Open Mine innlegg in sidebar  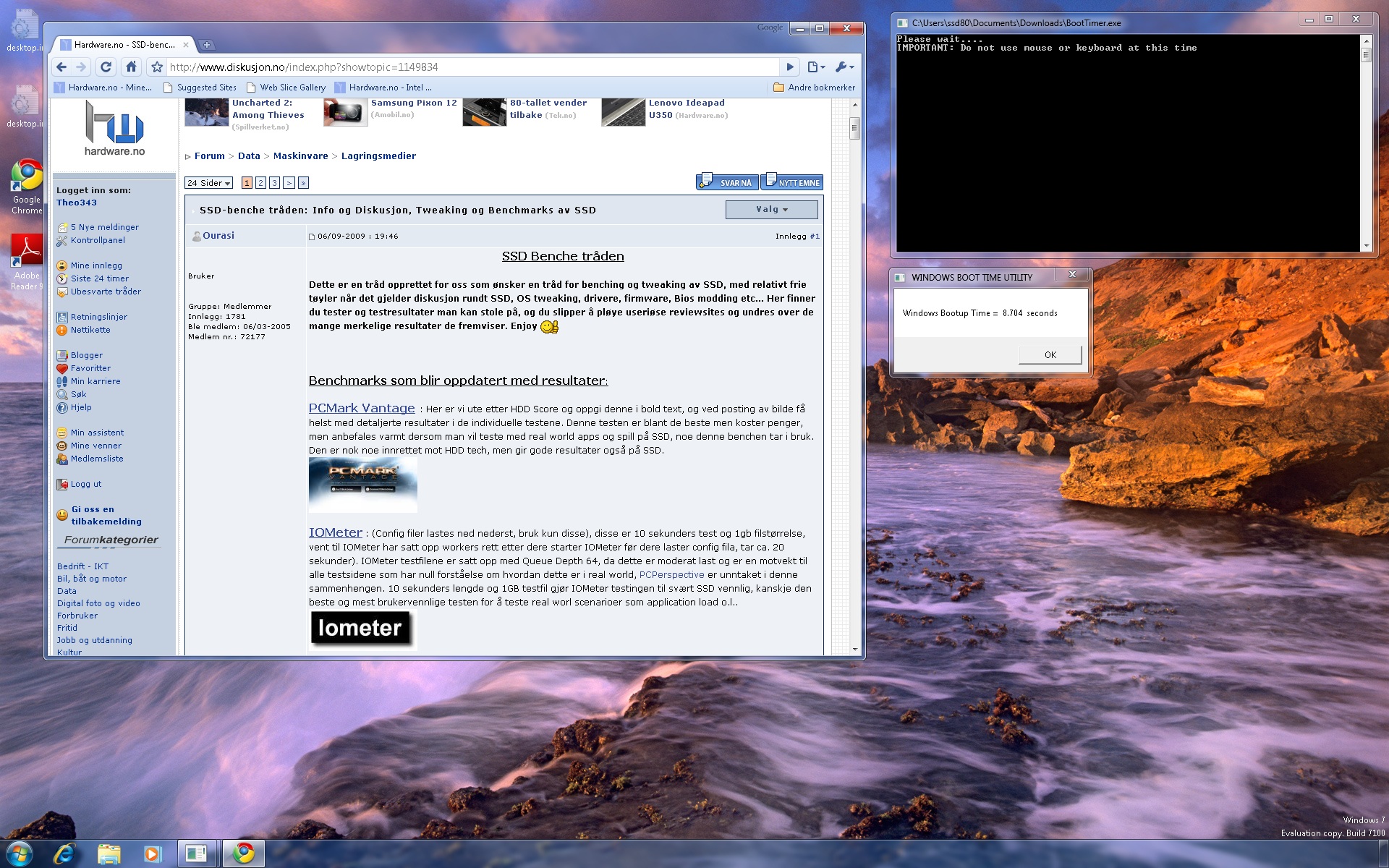96,265
